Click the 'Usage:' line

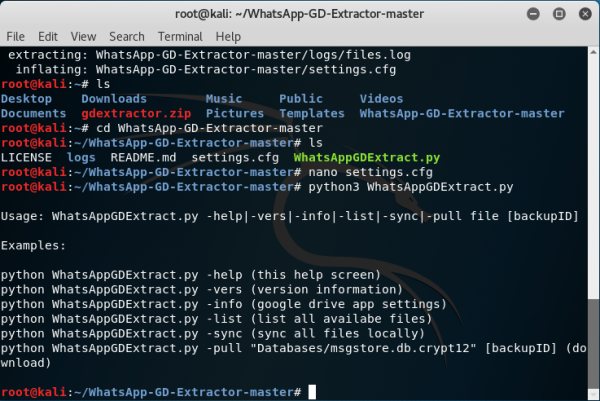coord(290,216)
